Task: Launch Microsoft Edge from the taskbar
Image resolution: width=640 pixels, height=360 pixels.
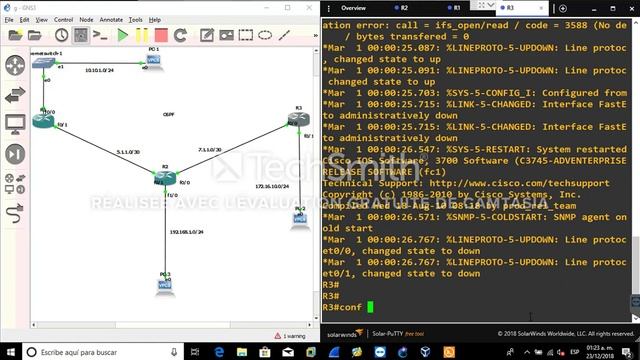Action: click(219, 352)
